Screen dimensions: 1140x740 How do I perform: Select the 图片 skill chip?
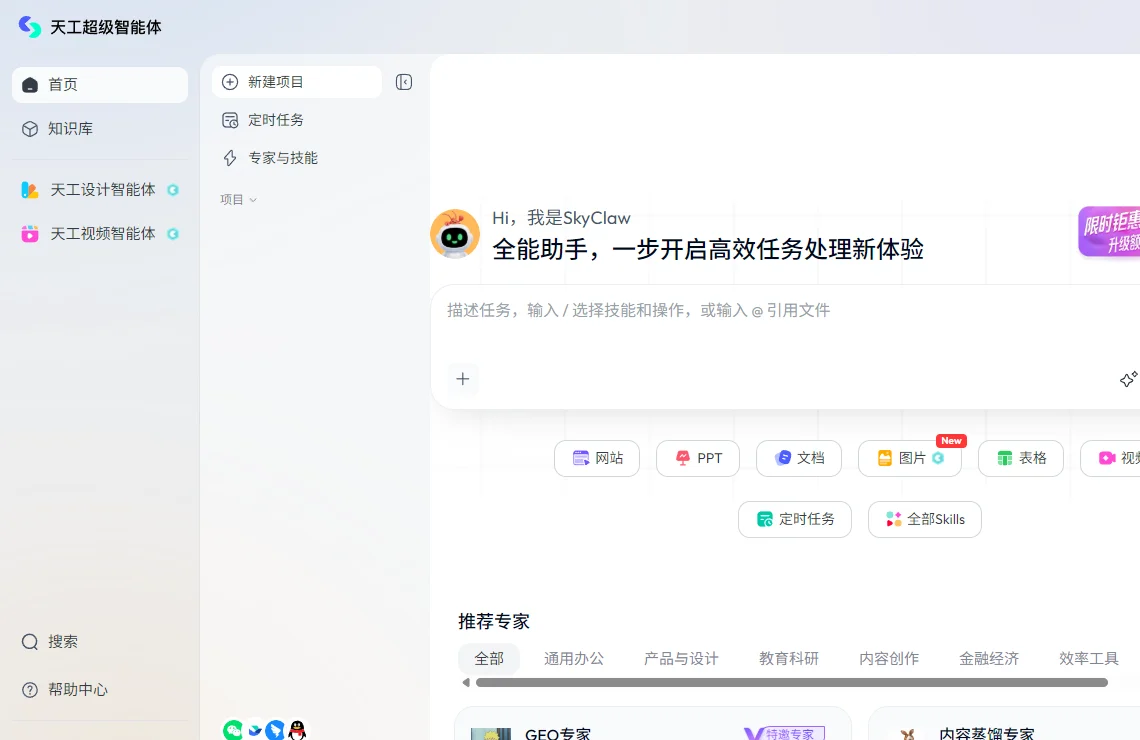click(910, 458)
